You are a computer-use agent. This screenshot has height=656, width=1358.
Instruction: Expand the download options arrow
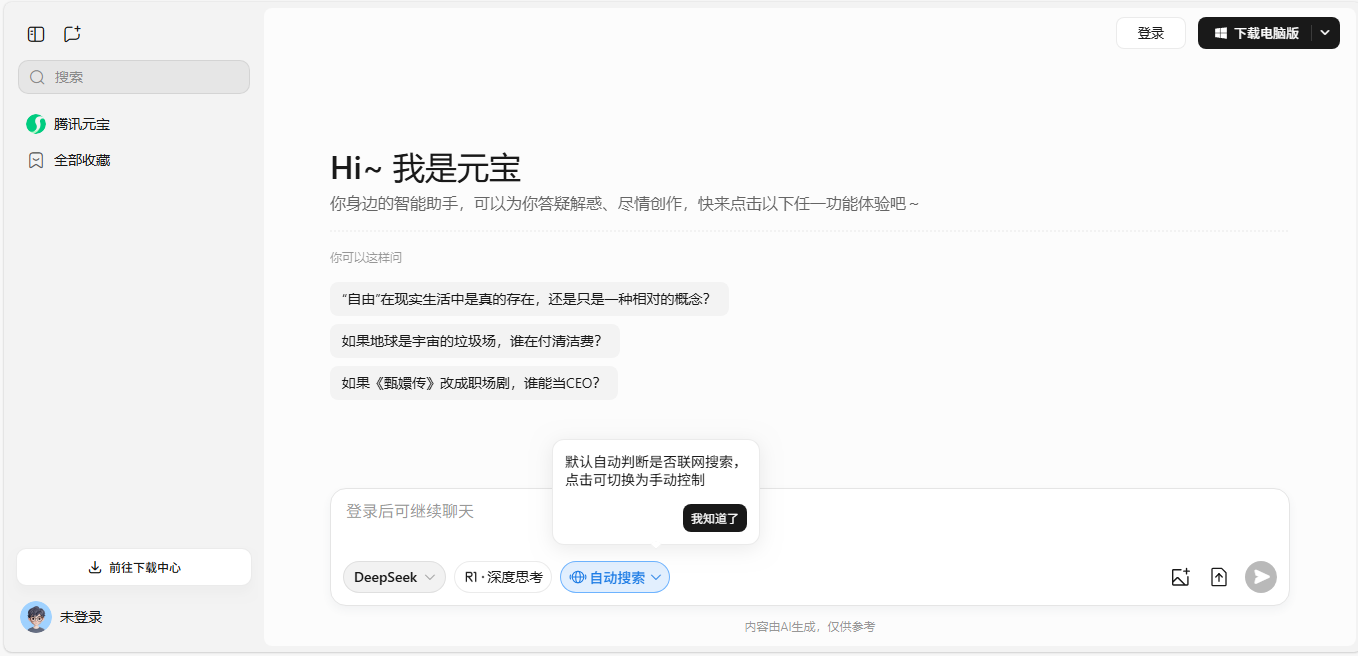click(1325, 33)
